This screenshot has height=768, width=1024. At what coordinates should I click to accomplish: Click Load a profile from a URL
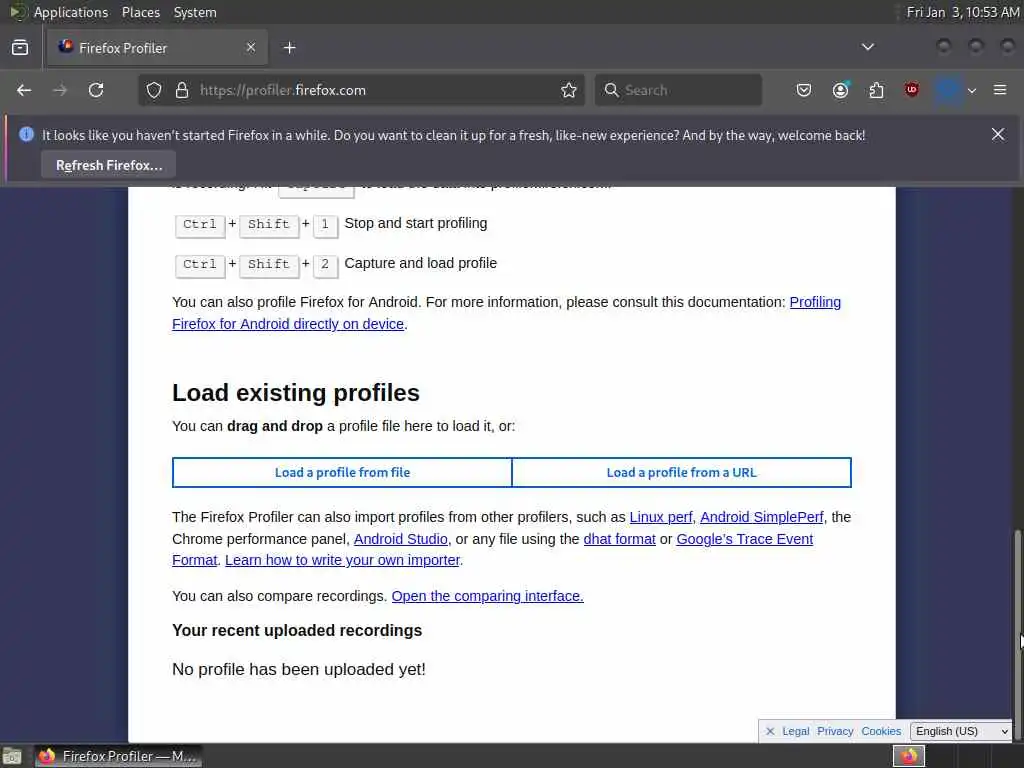(681, 472)
